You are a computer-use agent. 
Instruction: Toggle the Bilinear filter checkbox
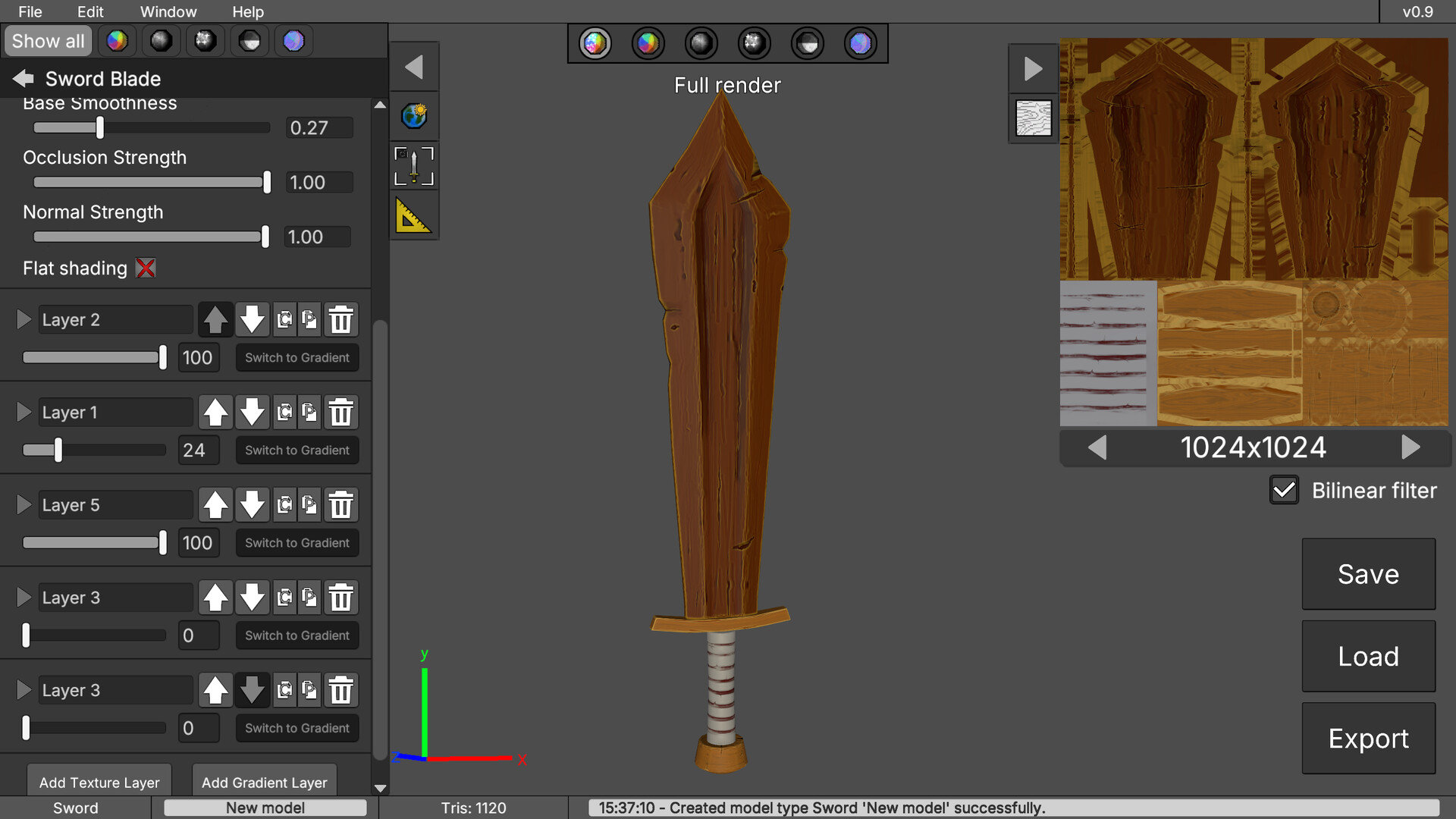[x=1284, y=490]
